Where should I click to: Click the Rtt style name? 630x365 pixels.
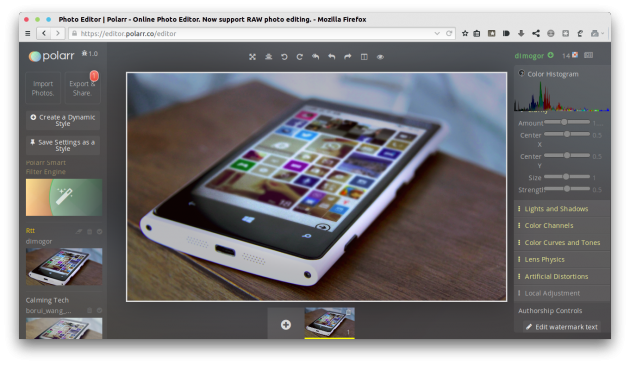pos(31,231)
